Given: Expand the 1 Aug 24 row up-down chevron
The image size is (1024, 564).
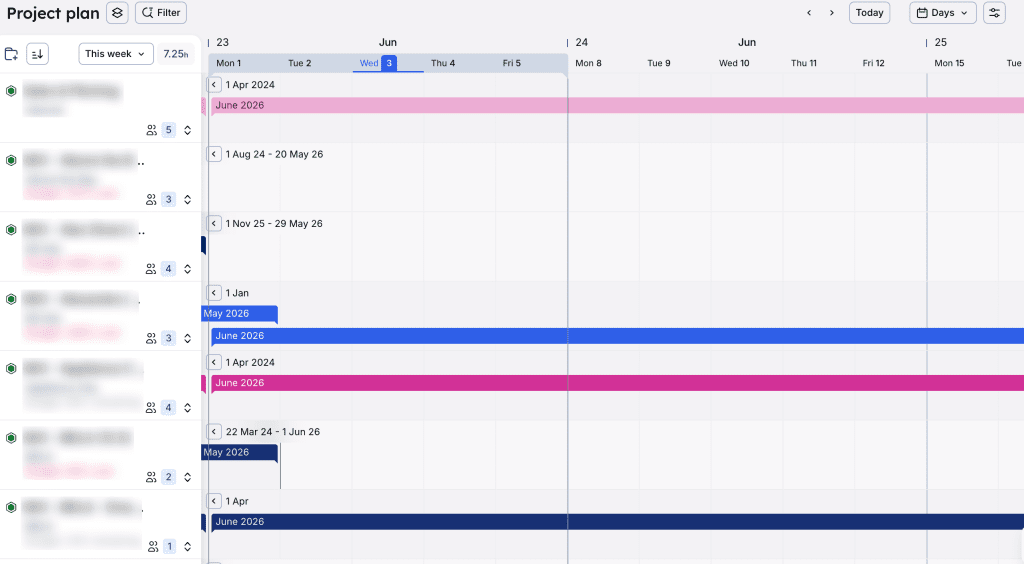Looking at the screenshot, I should click(x=187, y=200).
